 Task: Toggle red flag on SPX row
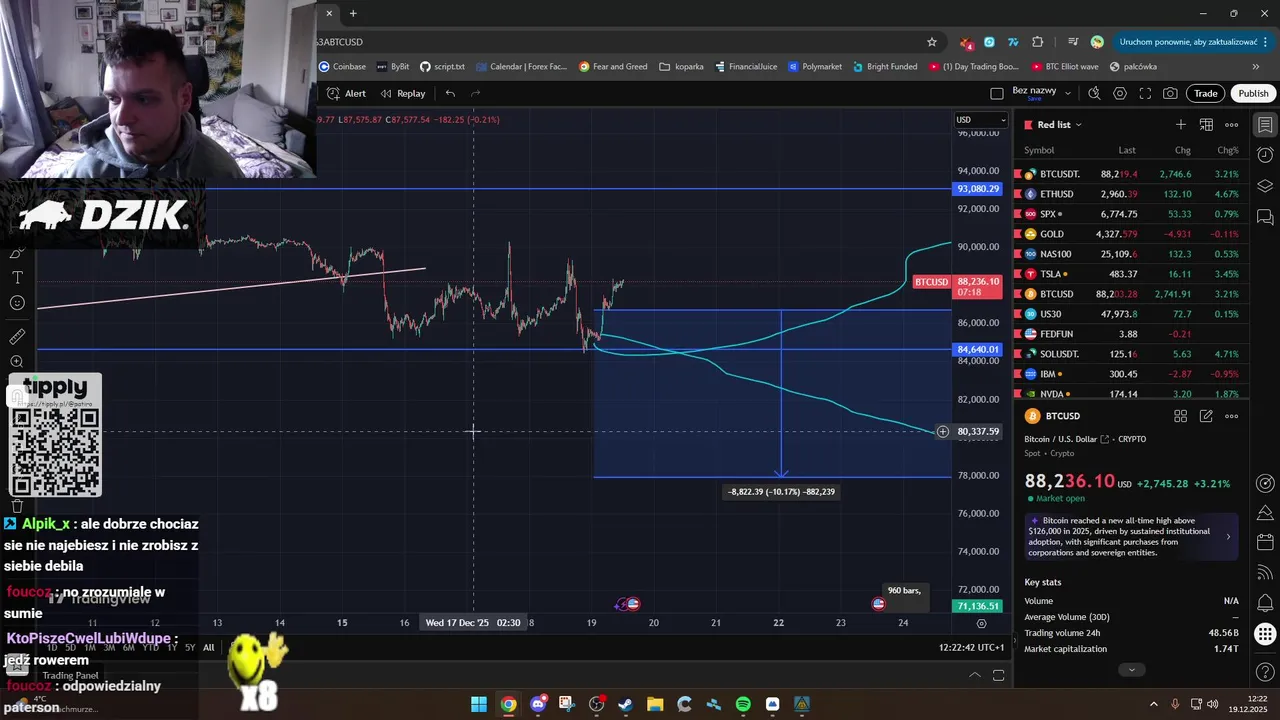coord(1018,214)
